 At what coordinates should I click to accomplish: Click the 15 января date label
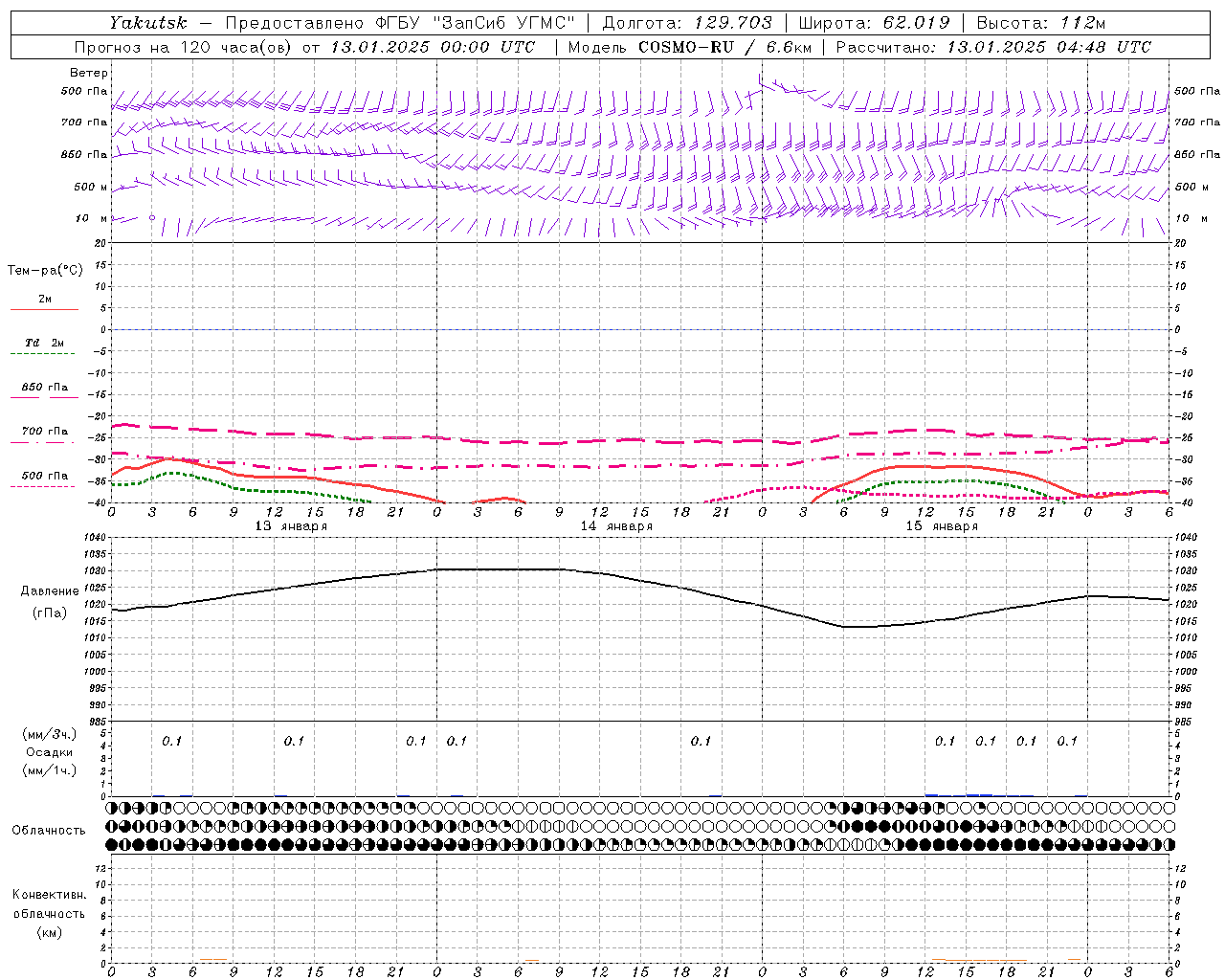(x=942, y=526)
